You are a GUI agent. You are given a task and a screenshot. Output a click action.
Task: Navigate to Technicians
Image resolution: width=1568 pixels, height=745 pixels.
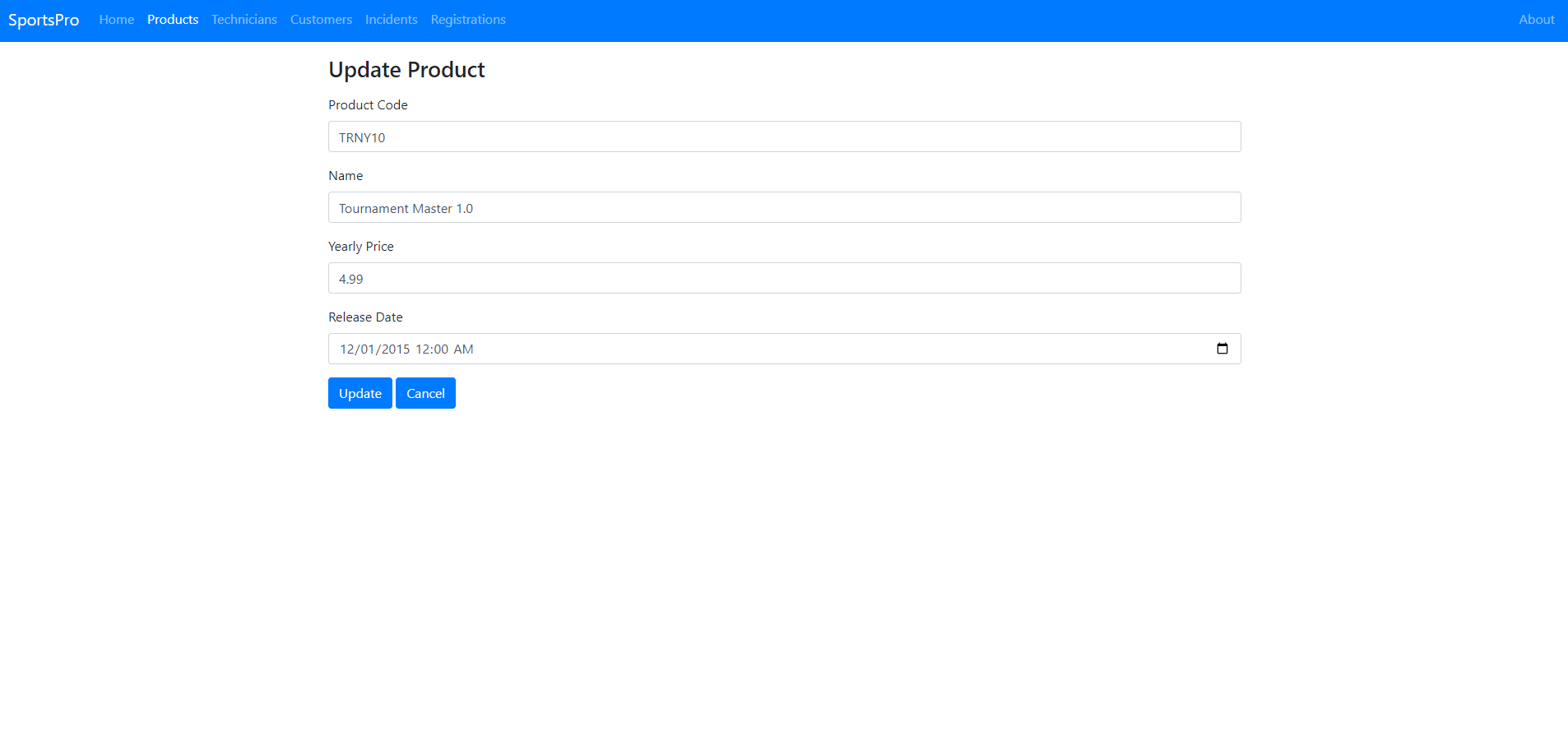click(x=244, y=20)
